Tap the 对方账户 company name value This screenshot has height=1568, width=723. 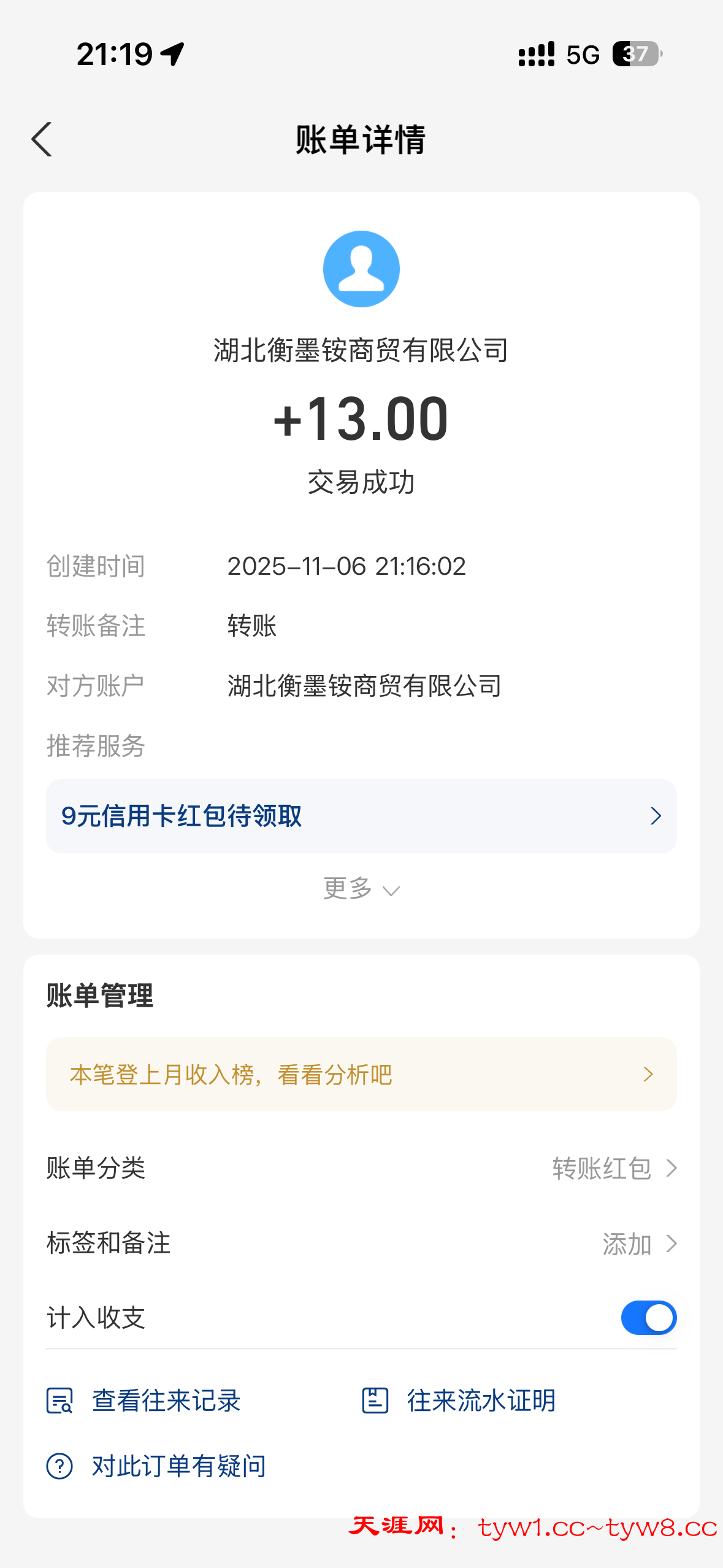(x=365, y=686)
